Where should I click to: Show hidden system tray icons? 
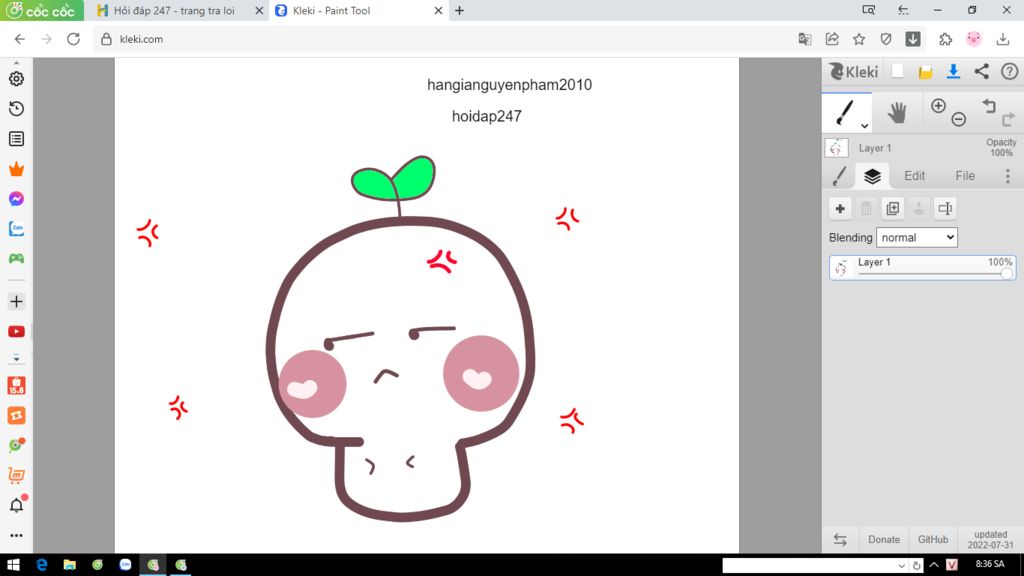tap(934, 565)
